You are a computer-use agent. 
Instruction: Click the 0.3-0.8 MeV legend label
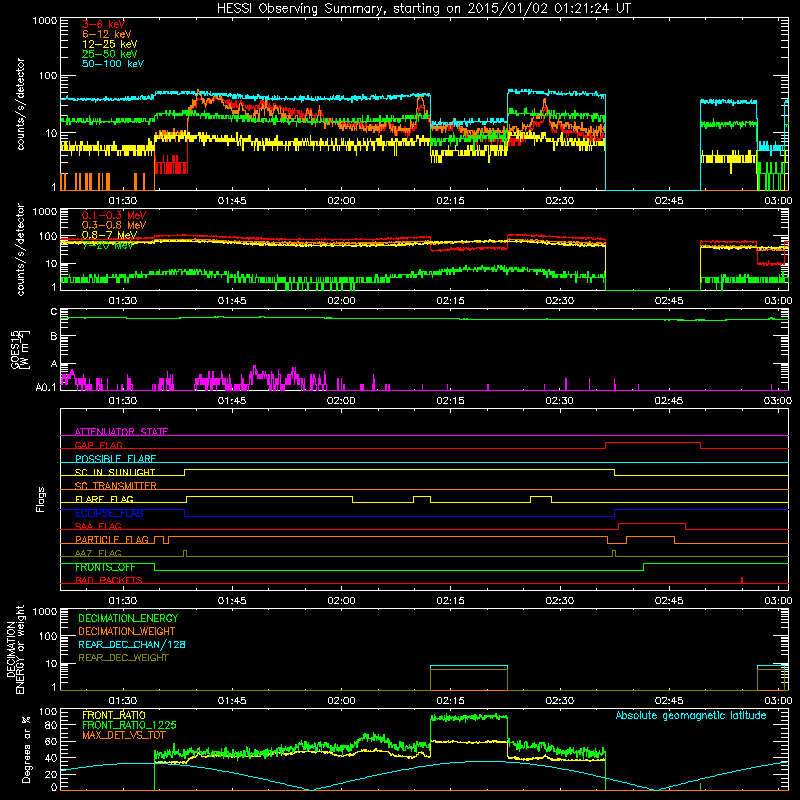(x=114, y=225)
